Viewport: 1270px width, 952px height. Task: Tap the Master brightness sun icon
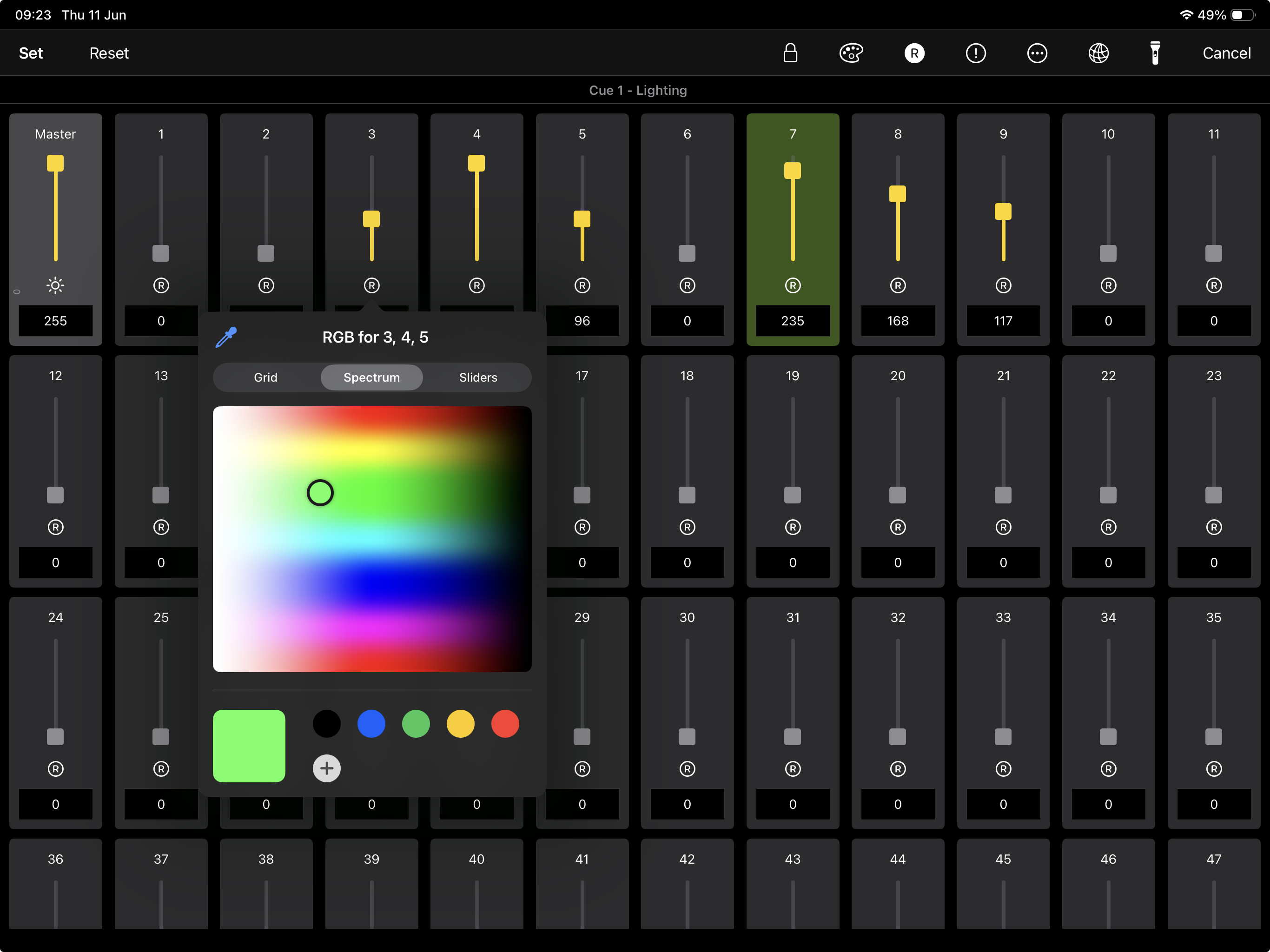(x=55, y=285)
